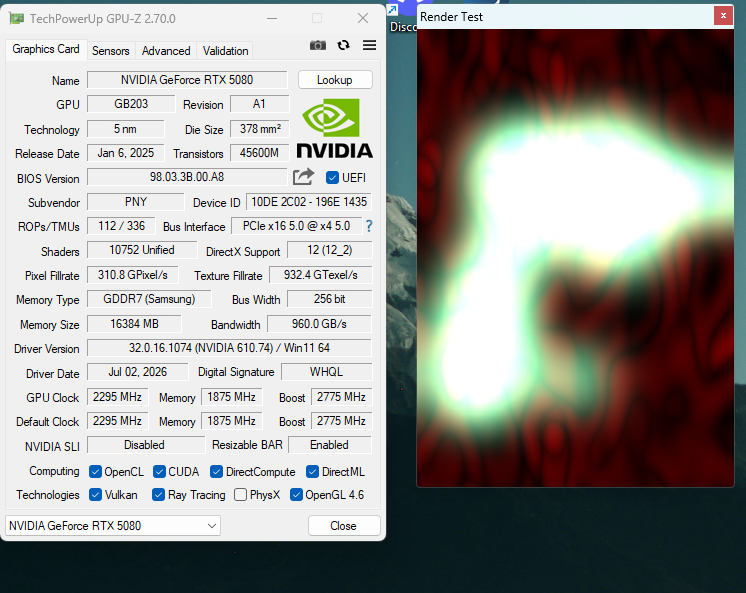Click the Bandwidth value 960.0 GB/s

(319, 324)
